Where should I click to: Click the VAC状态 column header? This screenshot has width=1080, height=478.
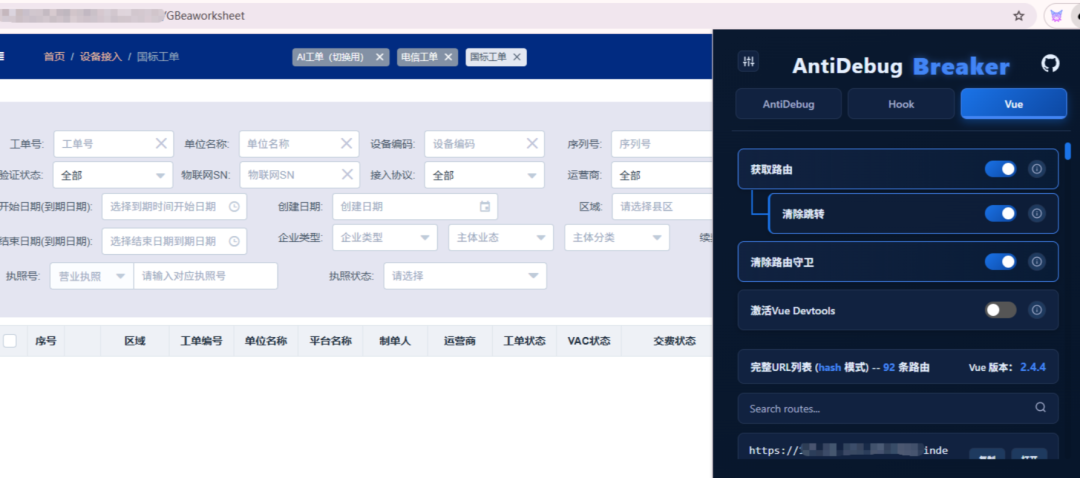(x=589, y=341)
